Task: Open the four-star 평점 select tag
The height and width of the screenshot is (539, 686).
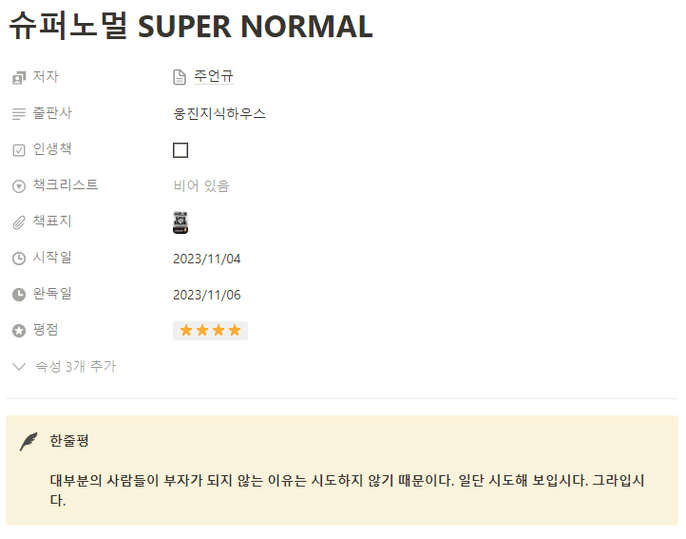Action: [210, 330]
